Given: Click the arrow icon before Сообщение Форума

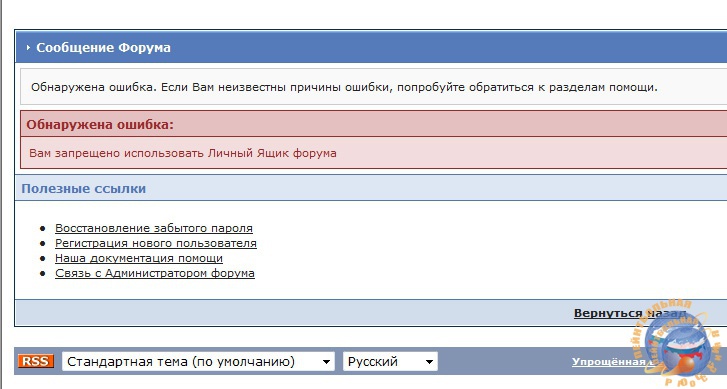Looking at the screenshot, I should 28,47.
